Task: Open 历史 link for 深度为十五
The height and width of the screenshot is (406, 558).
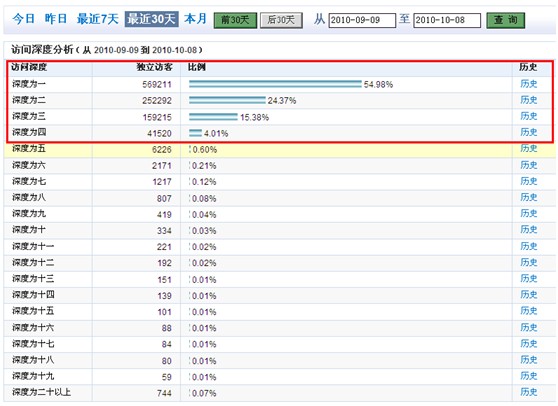Action: point(528,311)
